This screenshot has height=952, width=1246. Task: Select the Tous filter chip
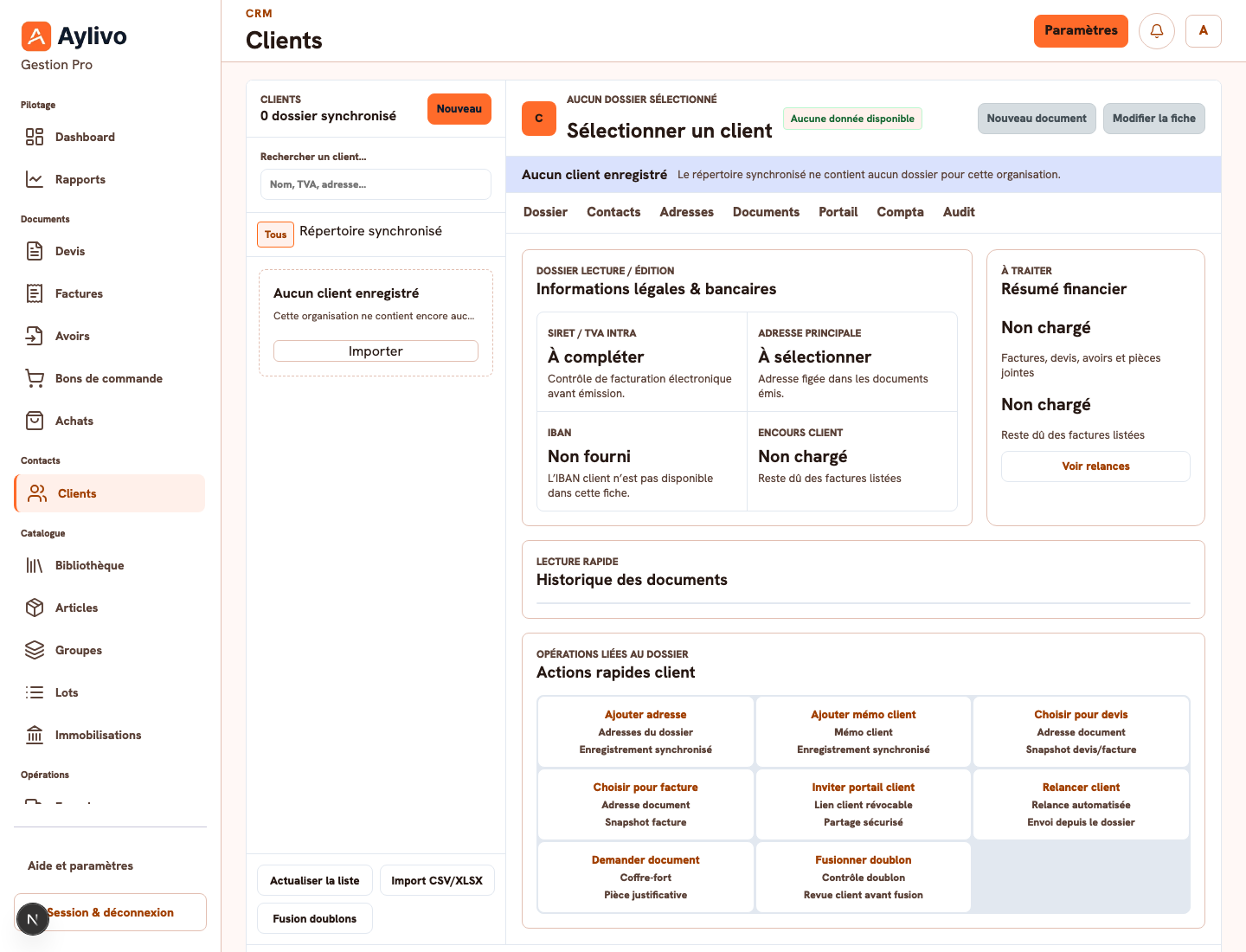click(x=275, y=235)
